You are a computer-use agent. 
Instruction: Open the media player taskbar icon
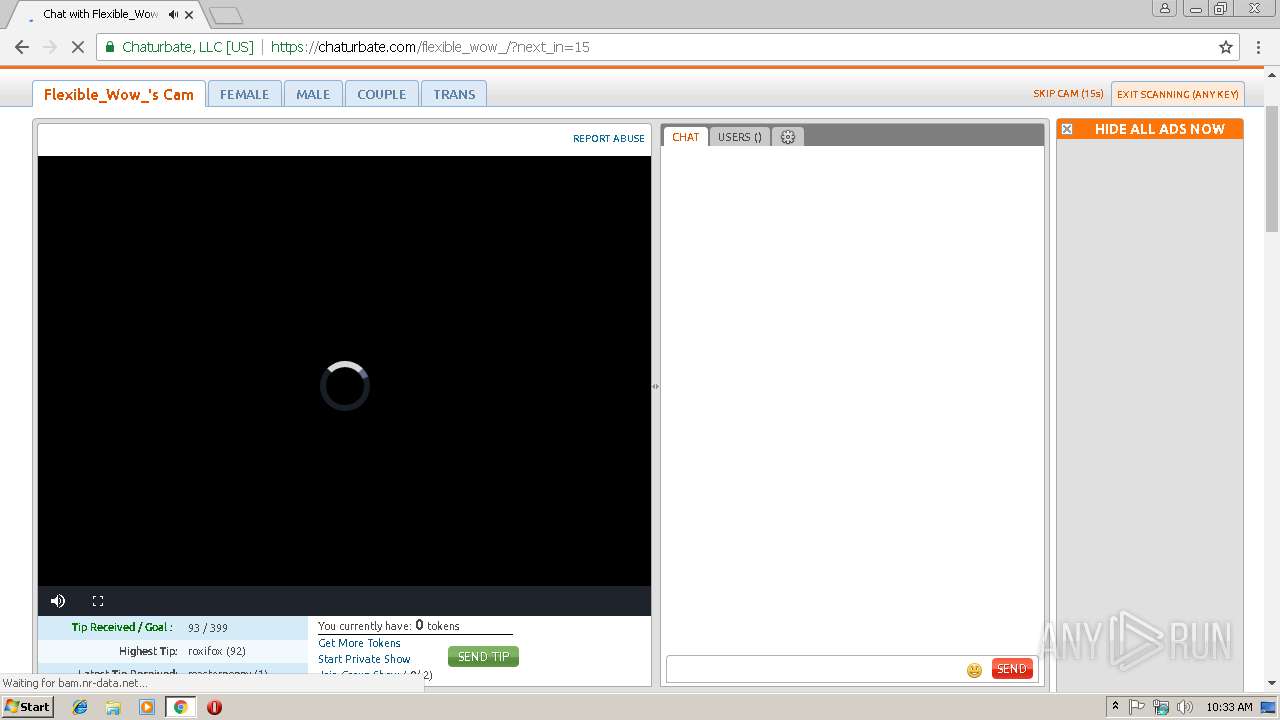pos(147,707)
